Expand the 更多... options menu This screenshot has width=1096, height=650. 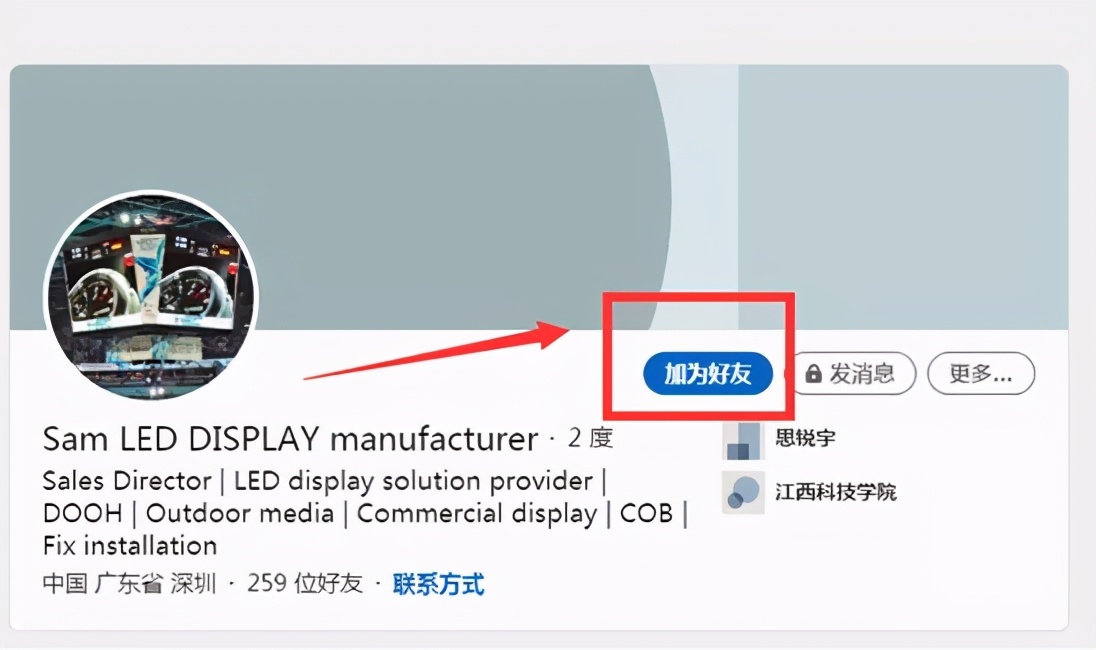(981, 374)
